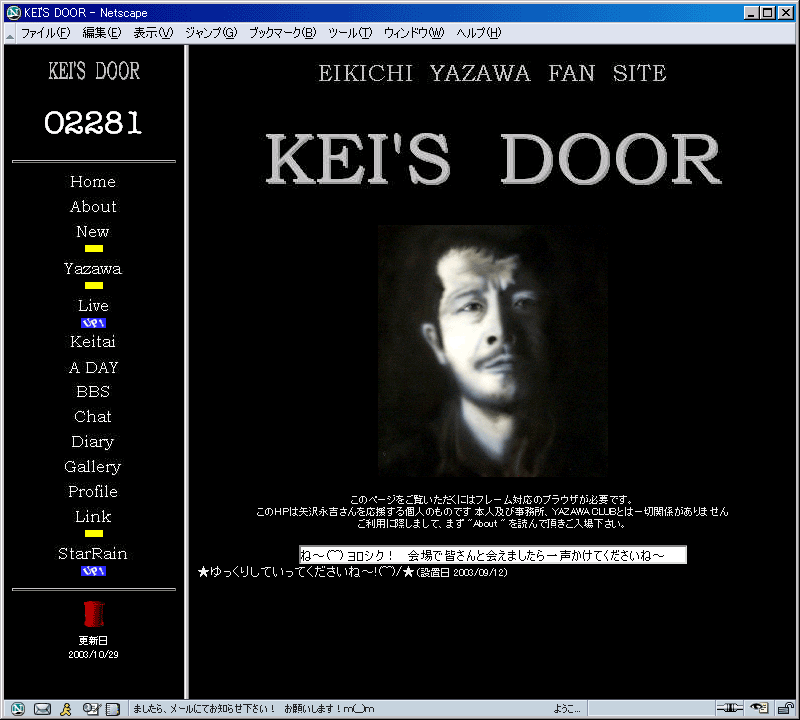Image resolution: width=800 pixels, height=720 pixels.
Task: Open the Link page in sidebar
Action: point(93,516)
